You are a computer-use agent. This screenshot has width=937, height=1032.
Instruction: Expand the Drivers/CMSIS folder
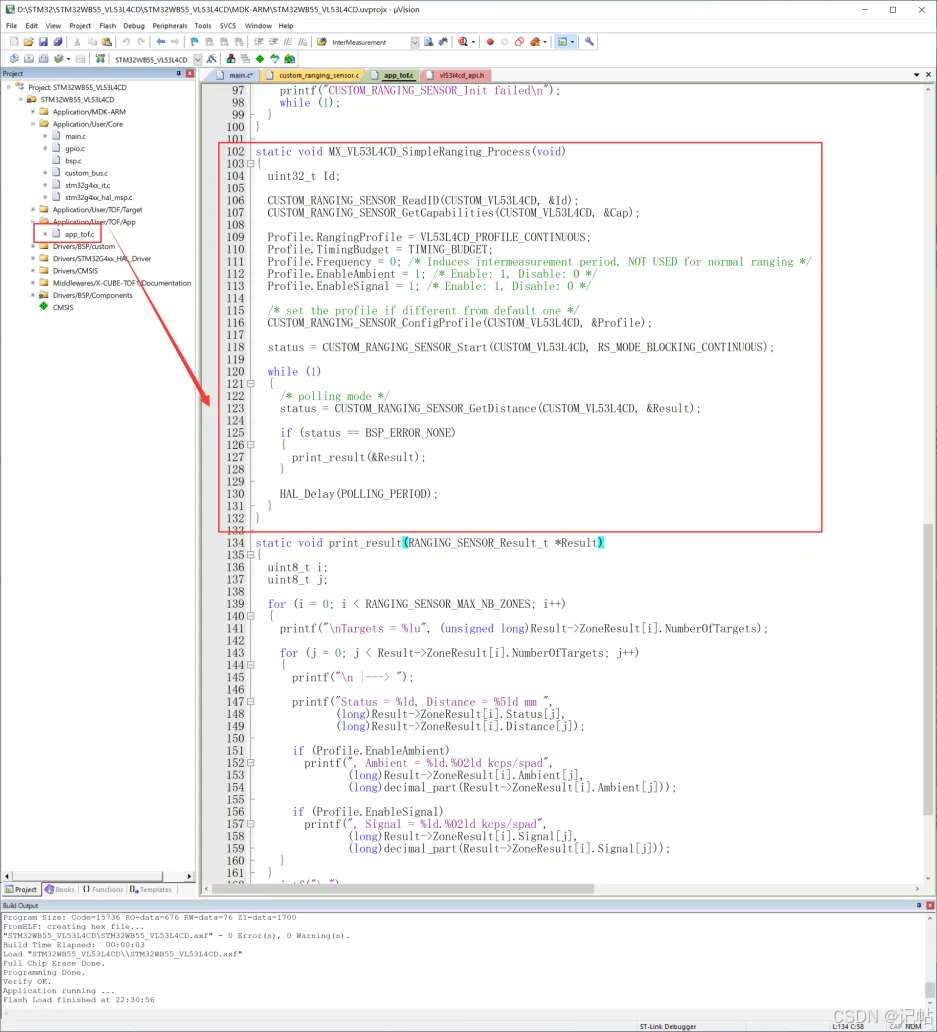pyautogui.click(x=32, y=271)
